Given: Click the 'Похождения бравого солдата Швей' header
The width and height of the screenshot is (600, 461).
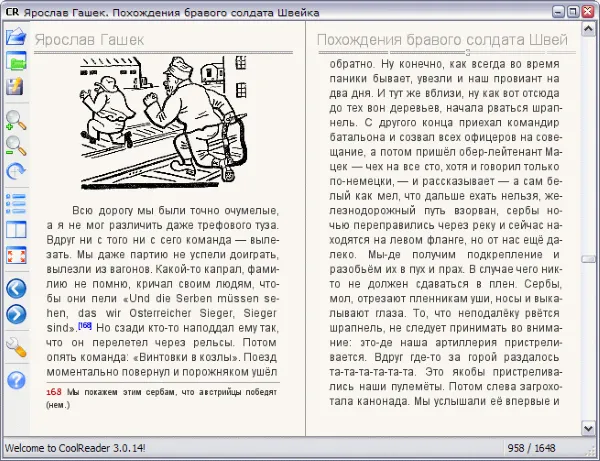Looking at the screenshot, I should [442, 40].
